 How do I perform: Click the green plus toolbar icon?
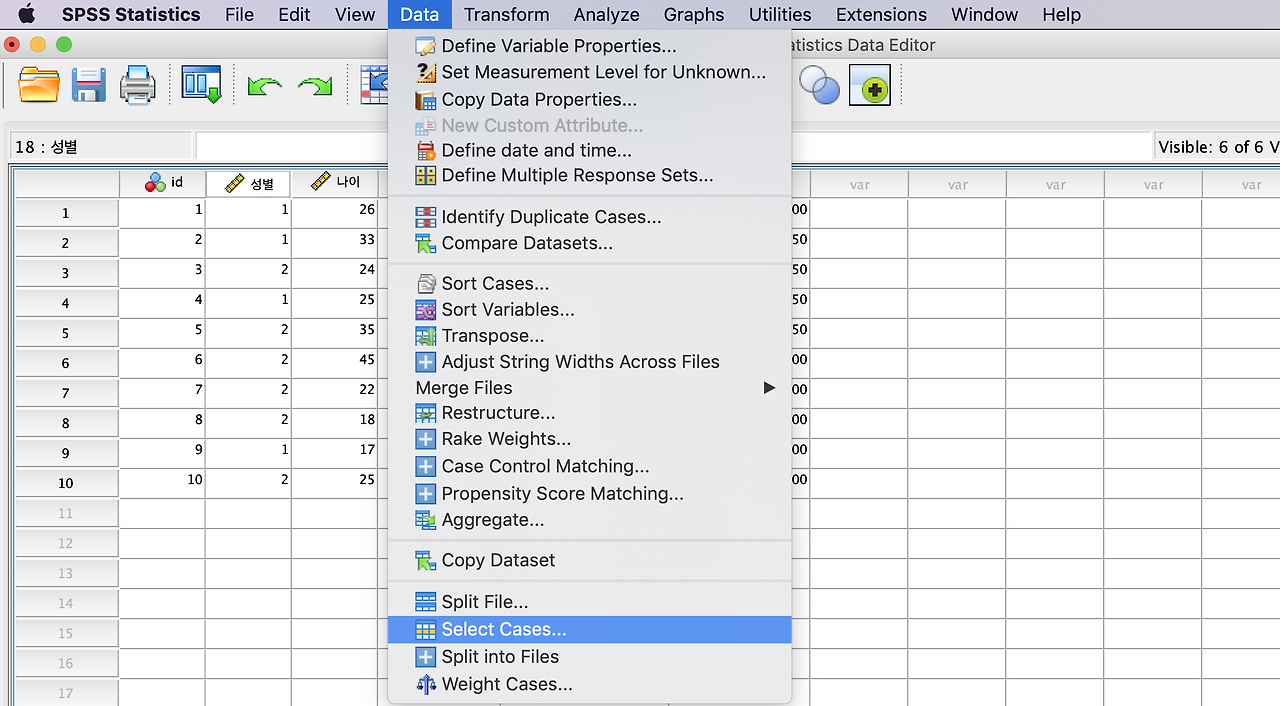click(870, 86)
